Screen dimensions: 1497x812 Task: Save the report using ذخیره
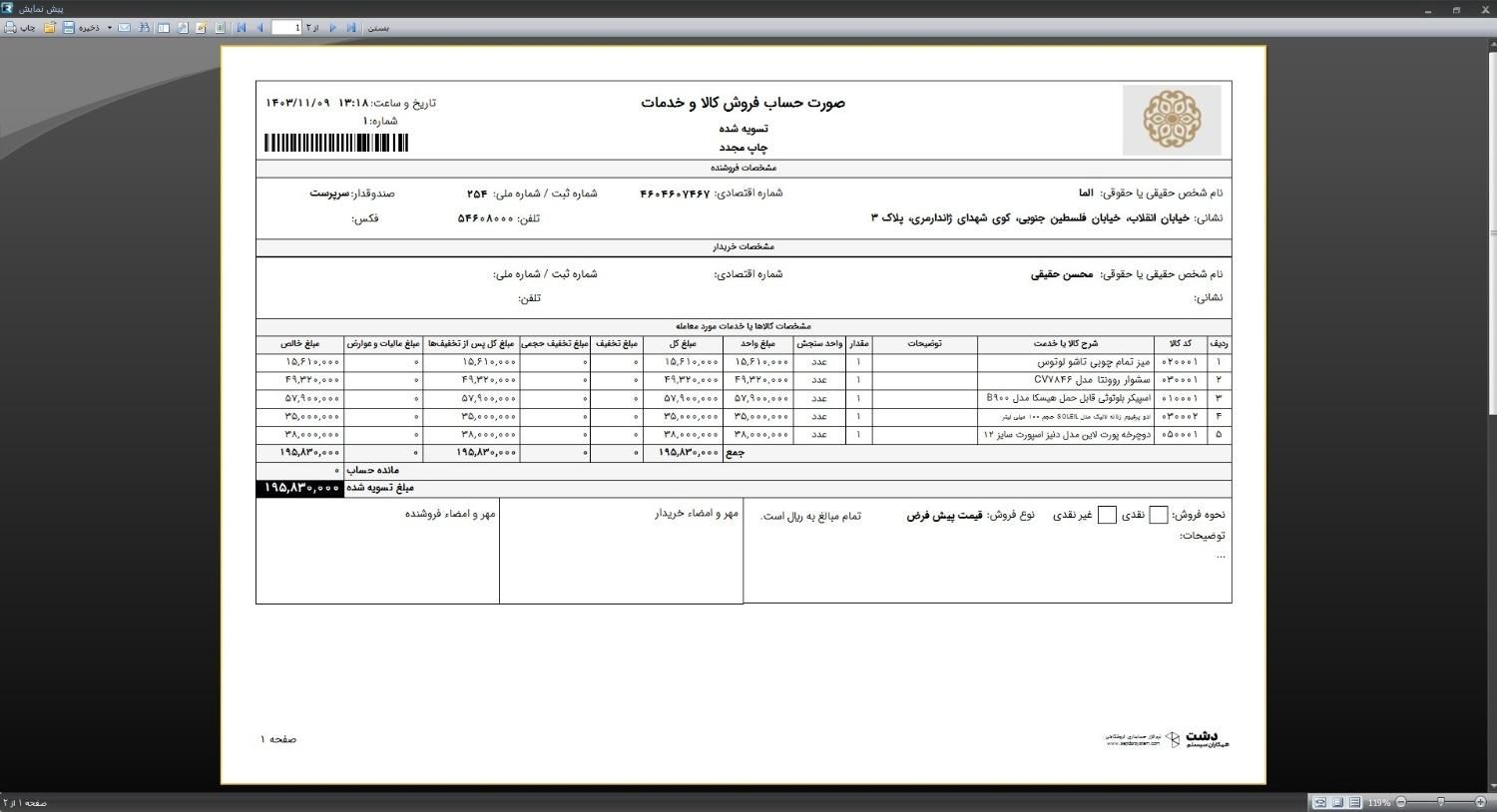pos(82,28)
